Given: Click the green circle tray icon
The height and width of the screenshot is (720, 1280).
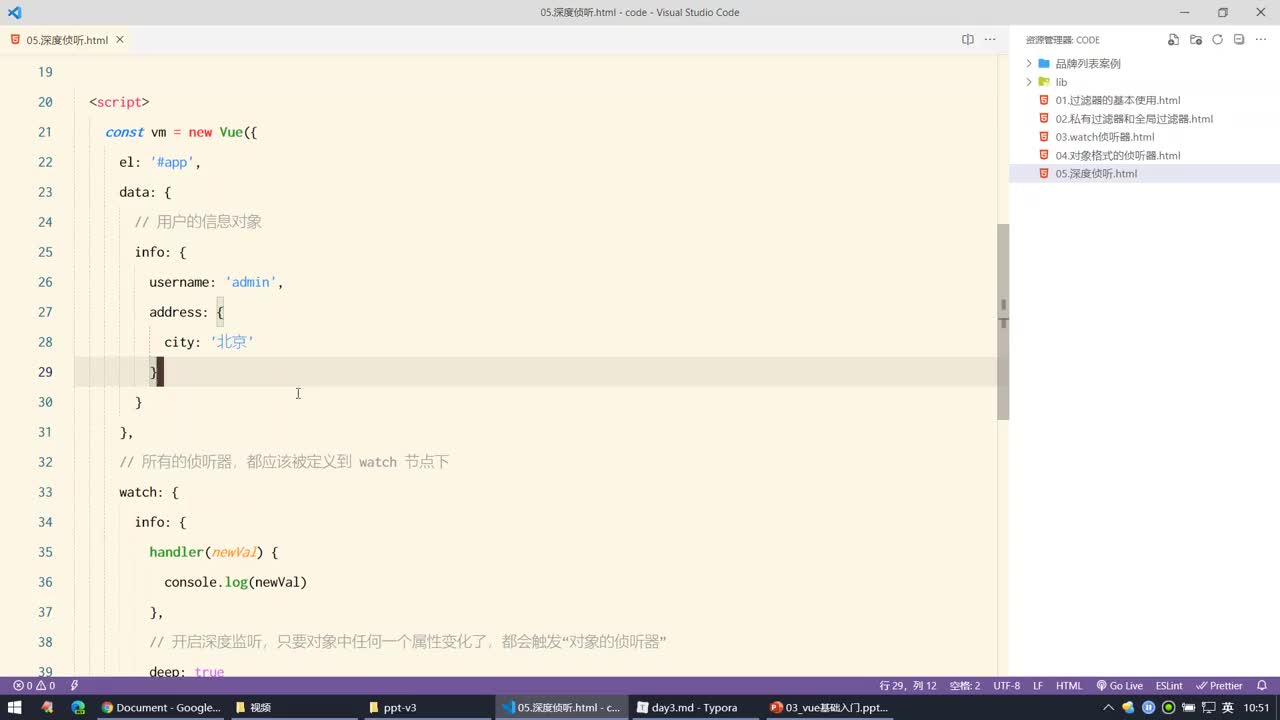Looking at the screenshot, I should click(1168, 707).
